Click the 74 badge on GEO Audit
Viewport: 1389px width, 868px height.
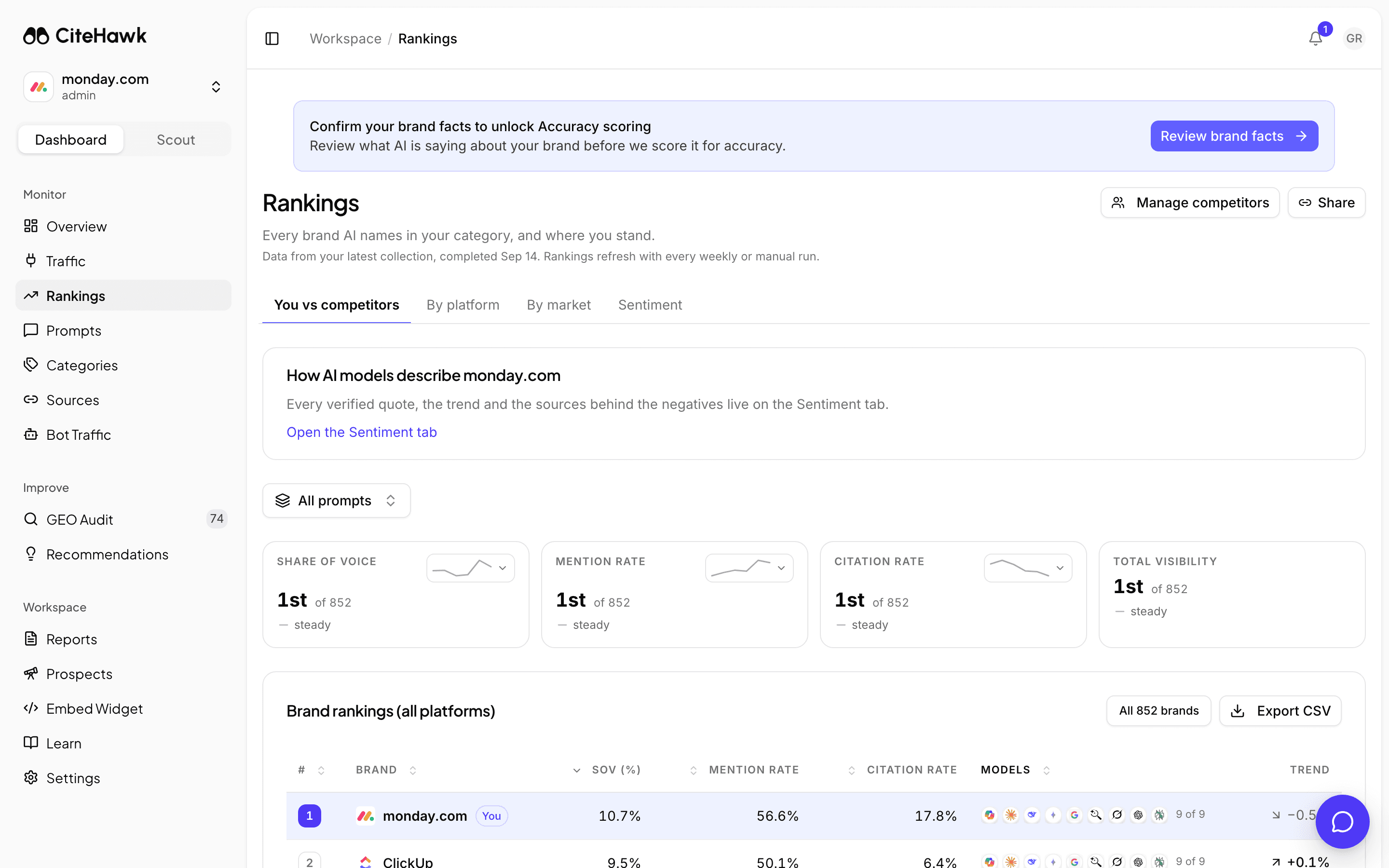[217, 519]
